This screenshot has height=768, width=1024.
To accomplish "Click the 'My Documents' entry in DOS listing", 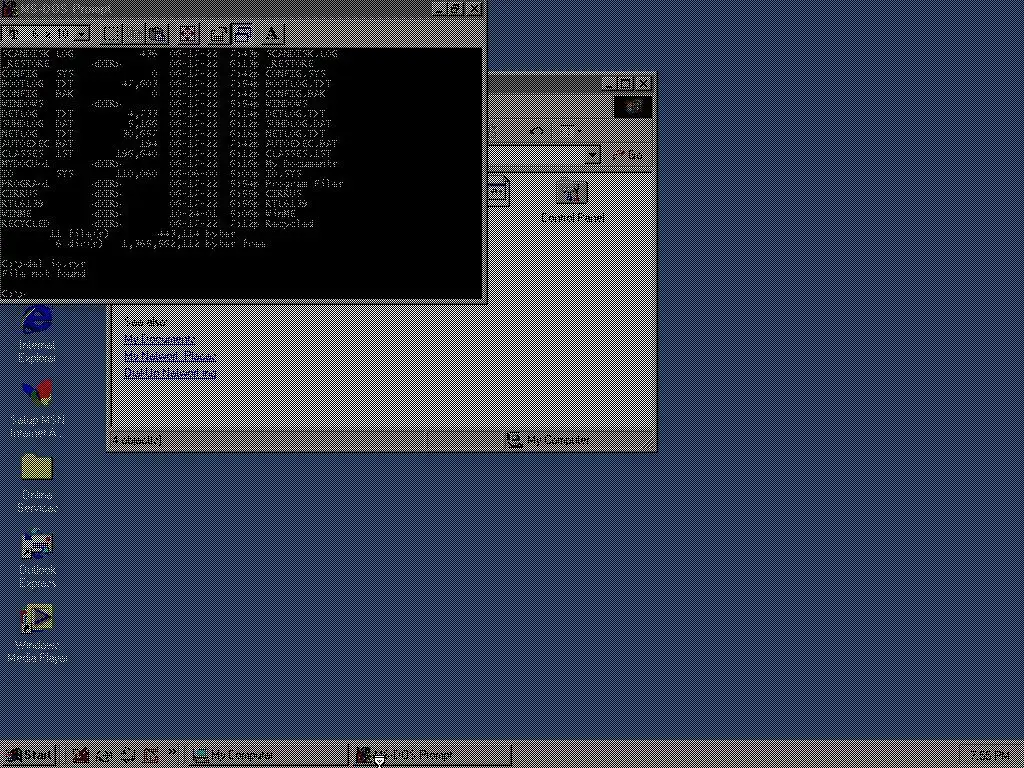I will (302, 164).
